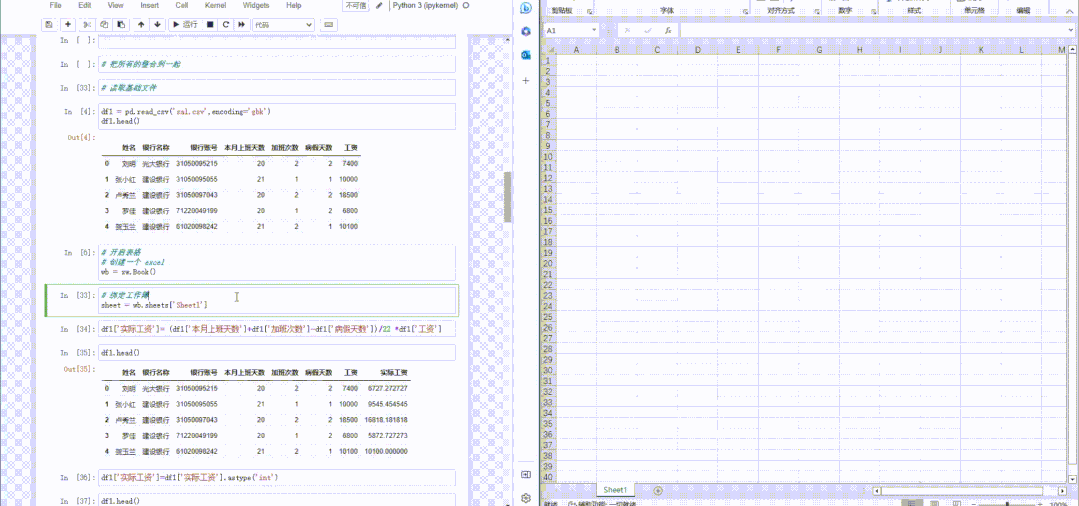
Task: Open the 数字 group dialog launcher
Action: (874, 12)
